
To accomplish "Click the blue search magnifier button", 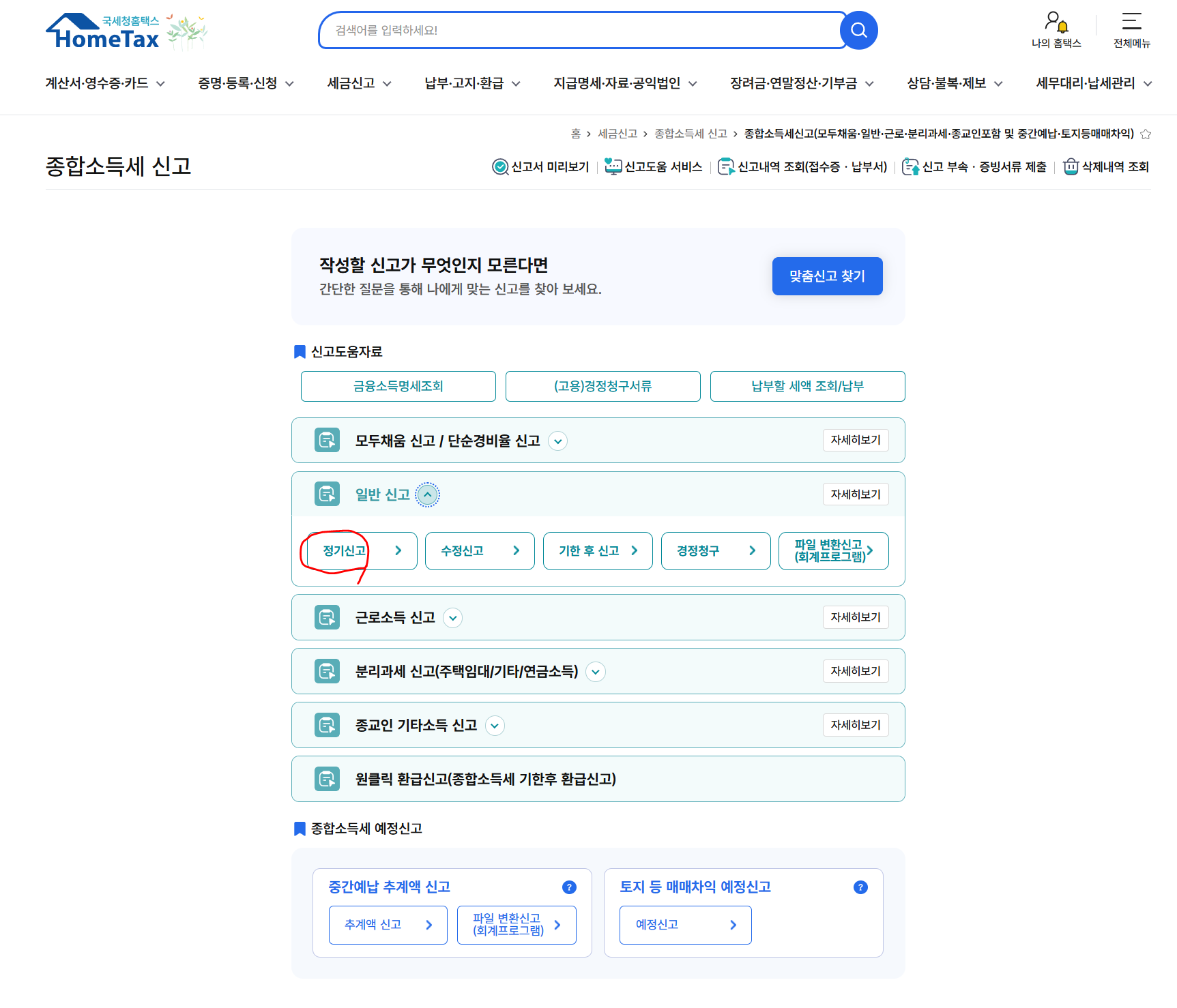I will pos(859,30).
